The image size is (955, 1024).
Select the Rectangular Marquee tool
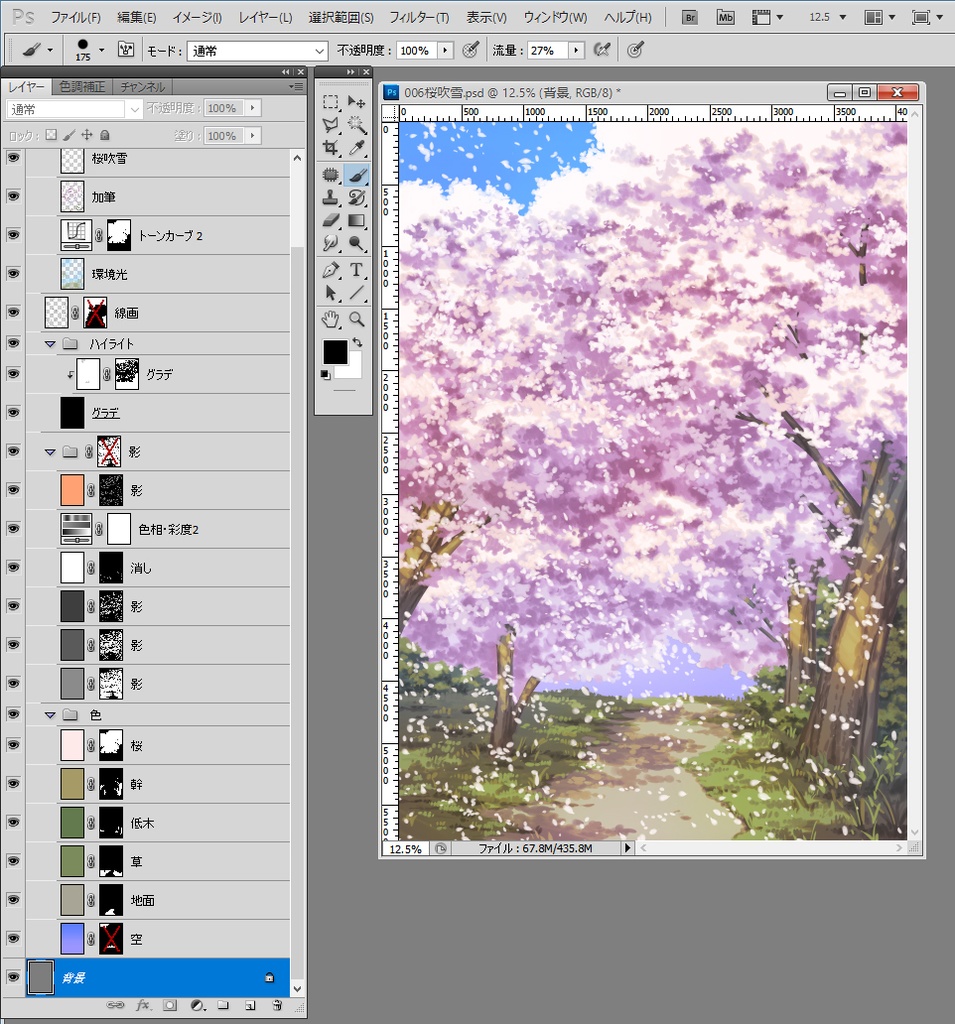(331, 102)
